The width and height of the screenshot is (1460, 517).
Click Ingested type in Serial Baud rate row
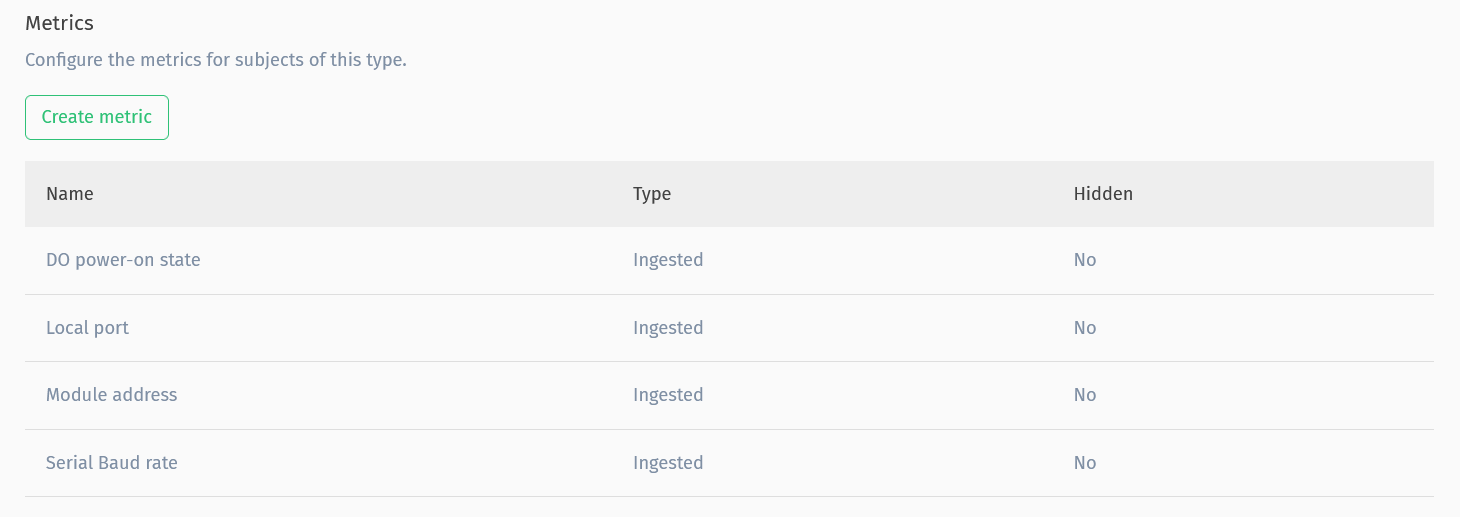[668, 463]
